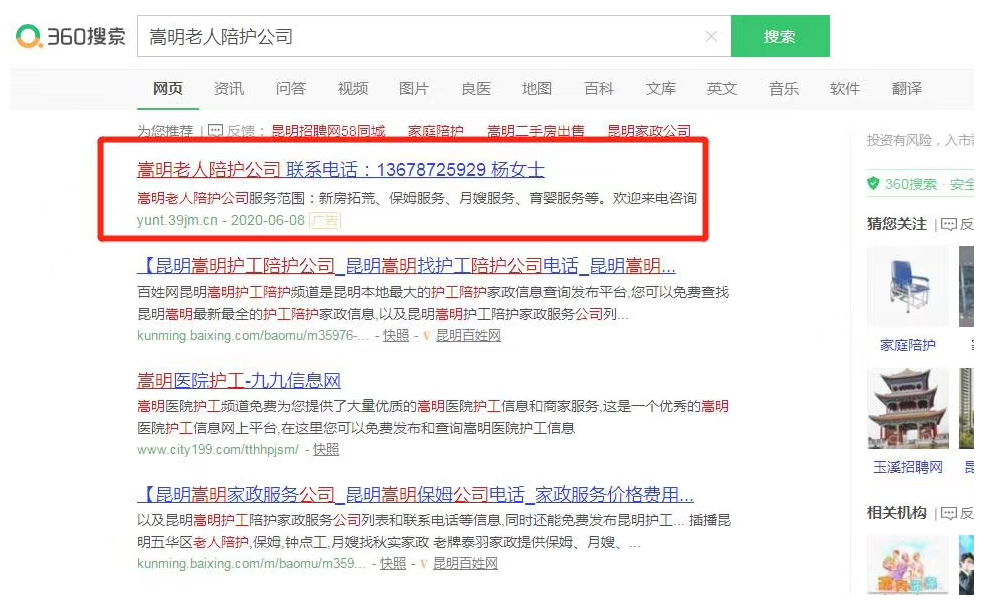Click the green 搜索 button

(780, 37)
